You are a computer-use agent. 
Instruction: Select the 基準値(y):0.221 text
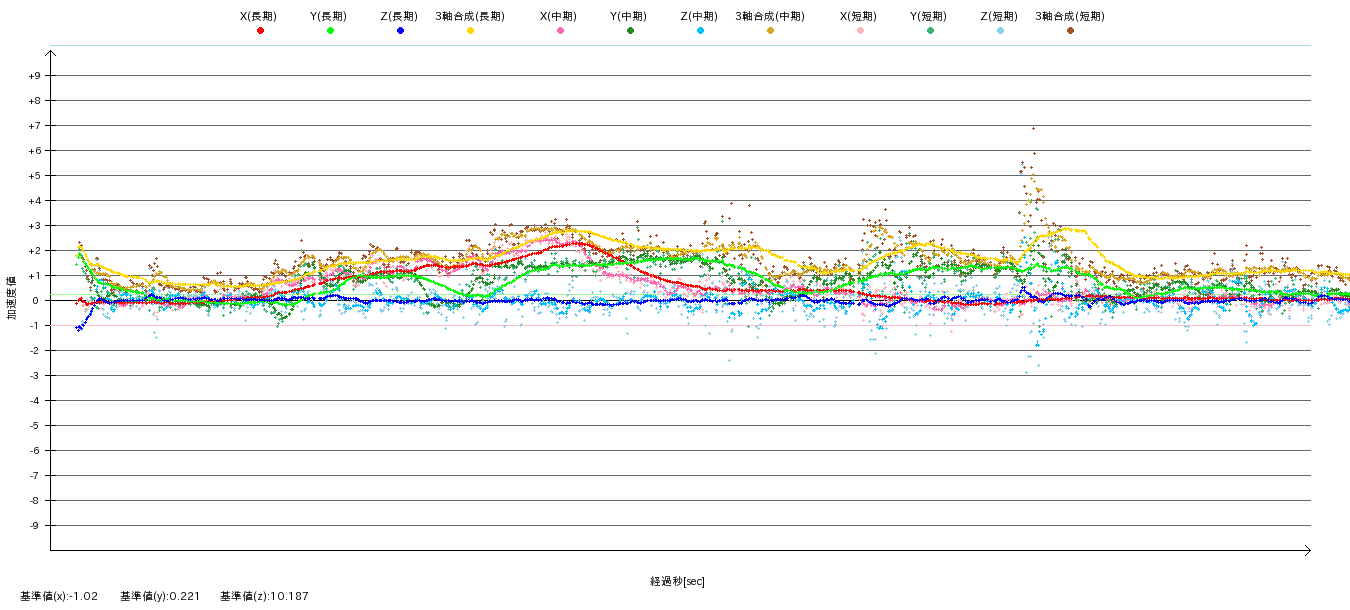point(160,596)
